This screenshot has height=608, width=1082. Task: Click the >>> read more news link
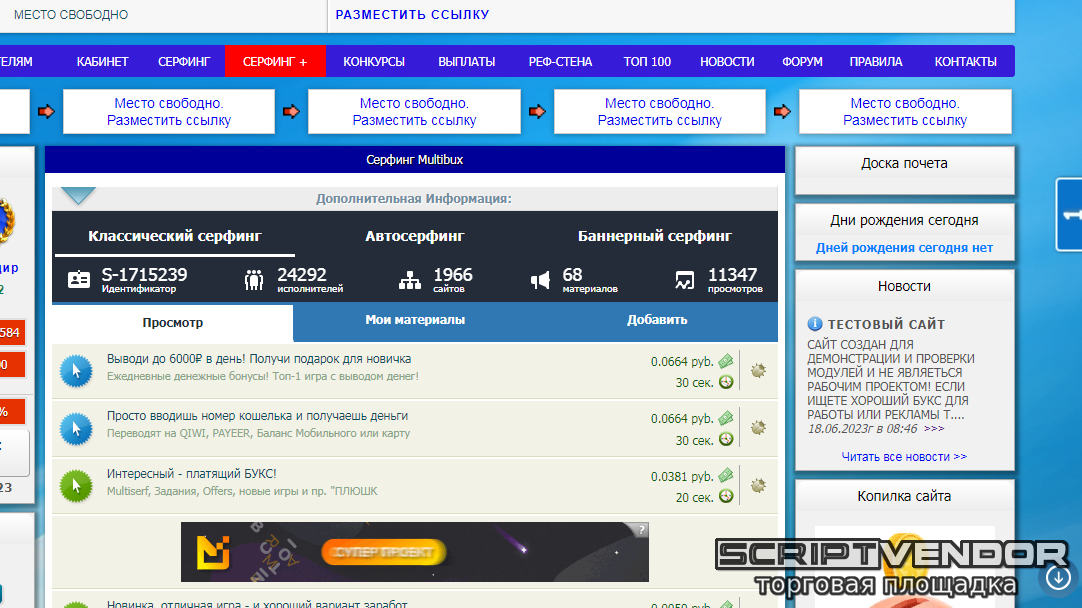934,429
